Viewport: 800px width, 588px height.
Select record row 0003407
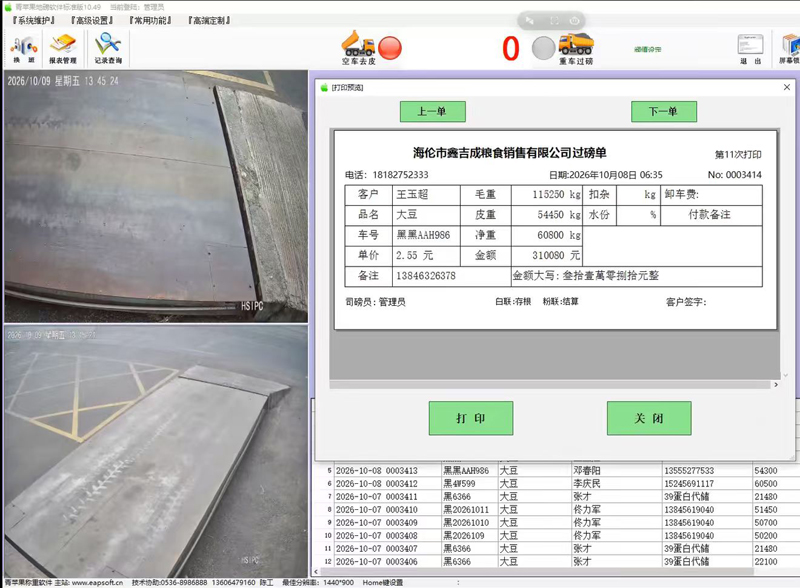point(557,549)
